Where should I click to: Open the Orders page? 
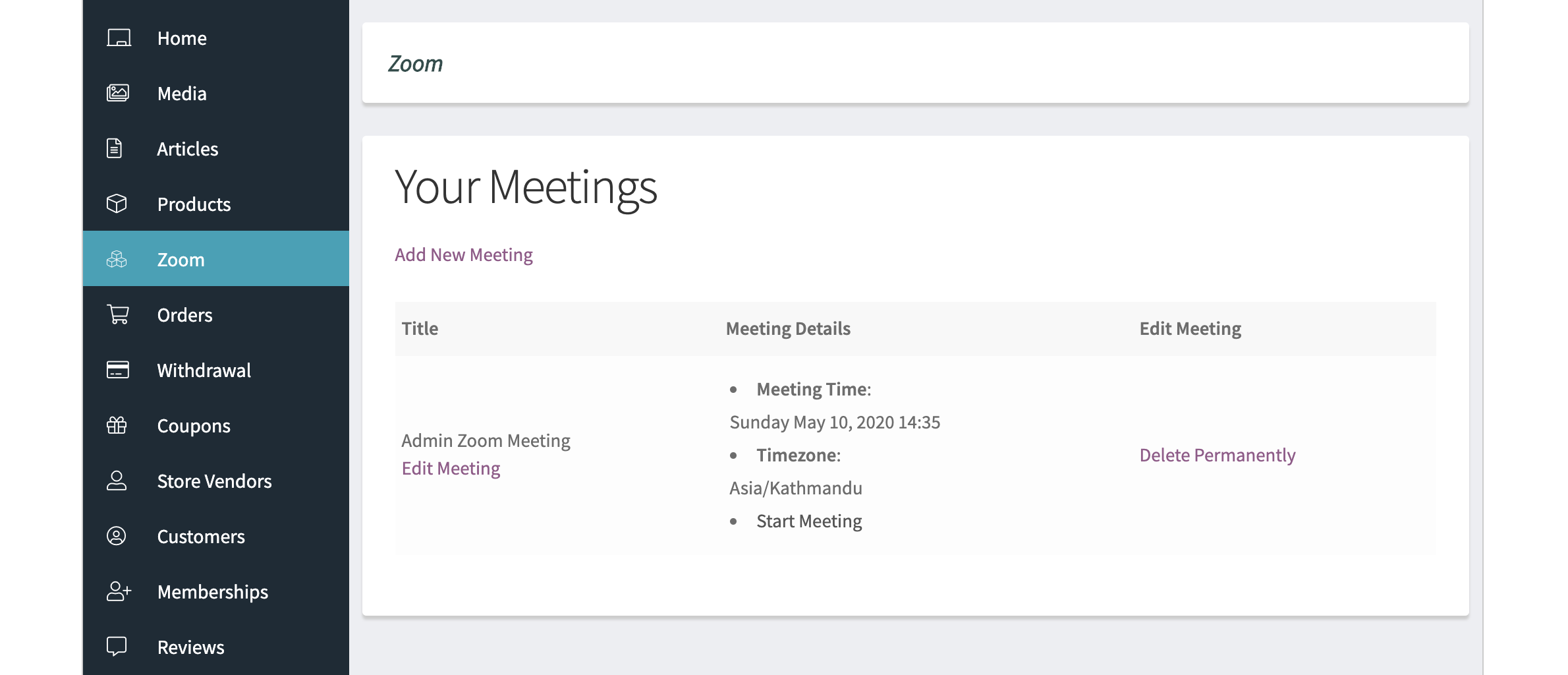point(216,315)
